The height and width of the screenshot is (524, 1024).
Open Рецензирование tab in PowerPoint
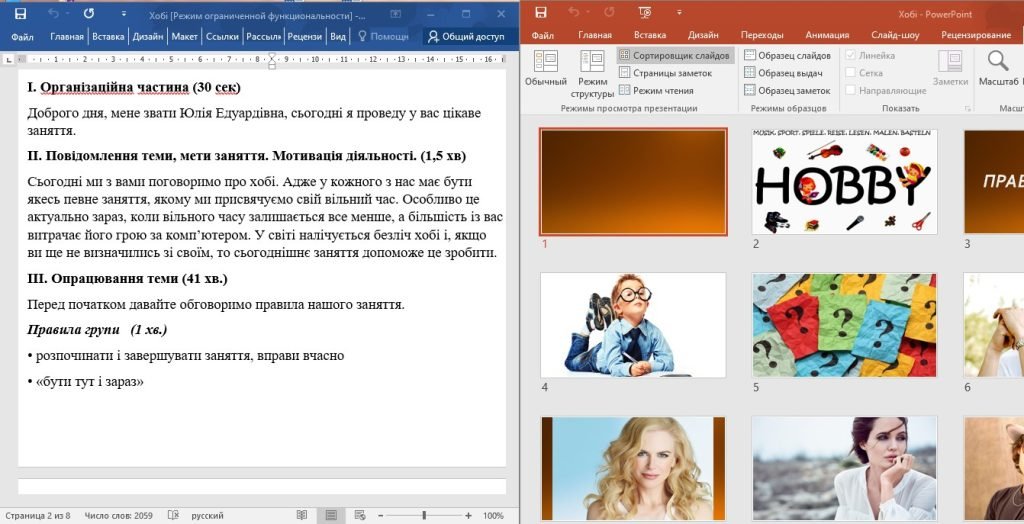tap(976, 35)
